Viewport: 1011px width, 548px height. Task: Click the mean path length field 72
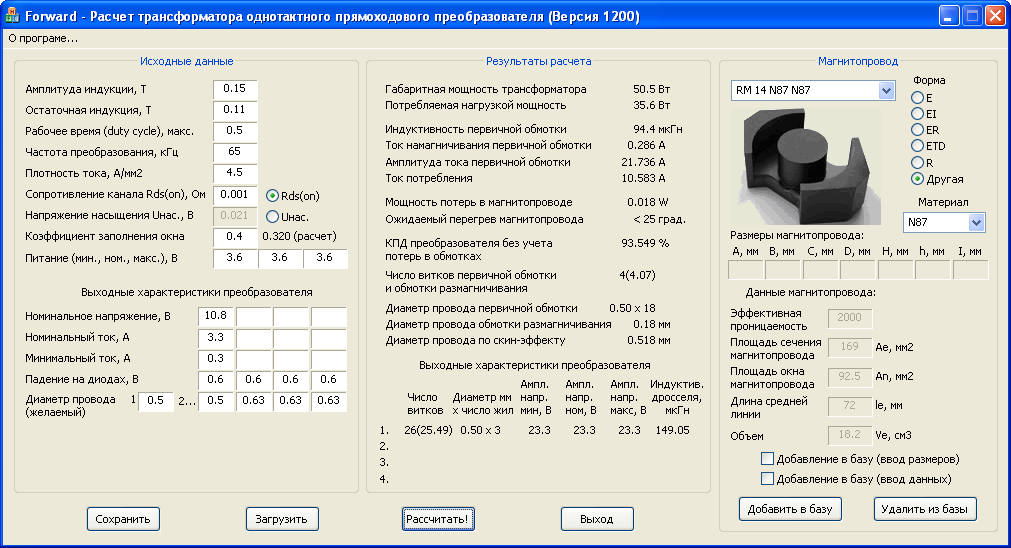click(850, 406)
